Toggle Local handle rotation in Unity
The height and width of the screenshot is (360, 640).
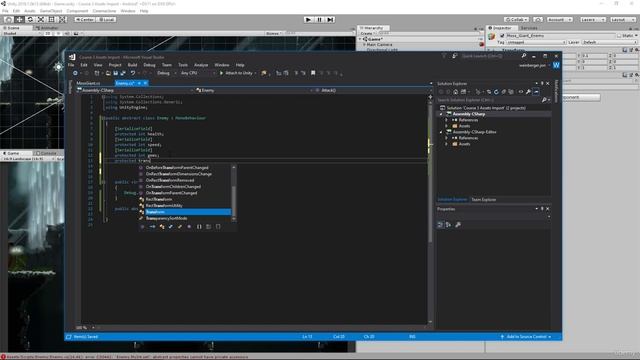[106, 19]
